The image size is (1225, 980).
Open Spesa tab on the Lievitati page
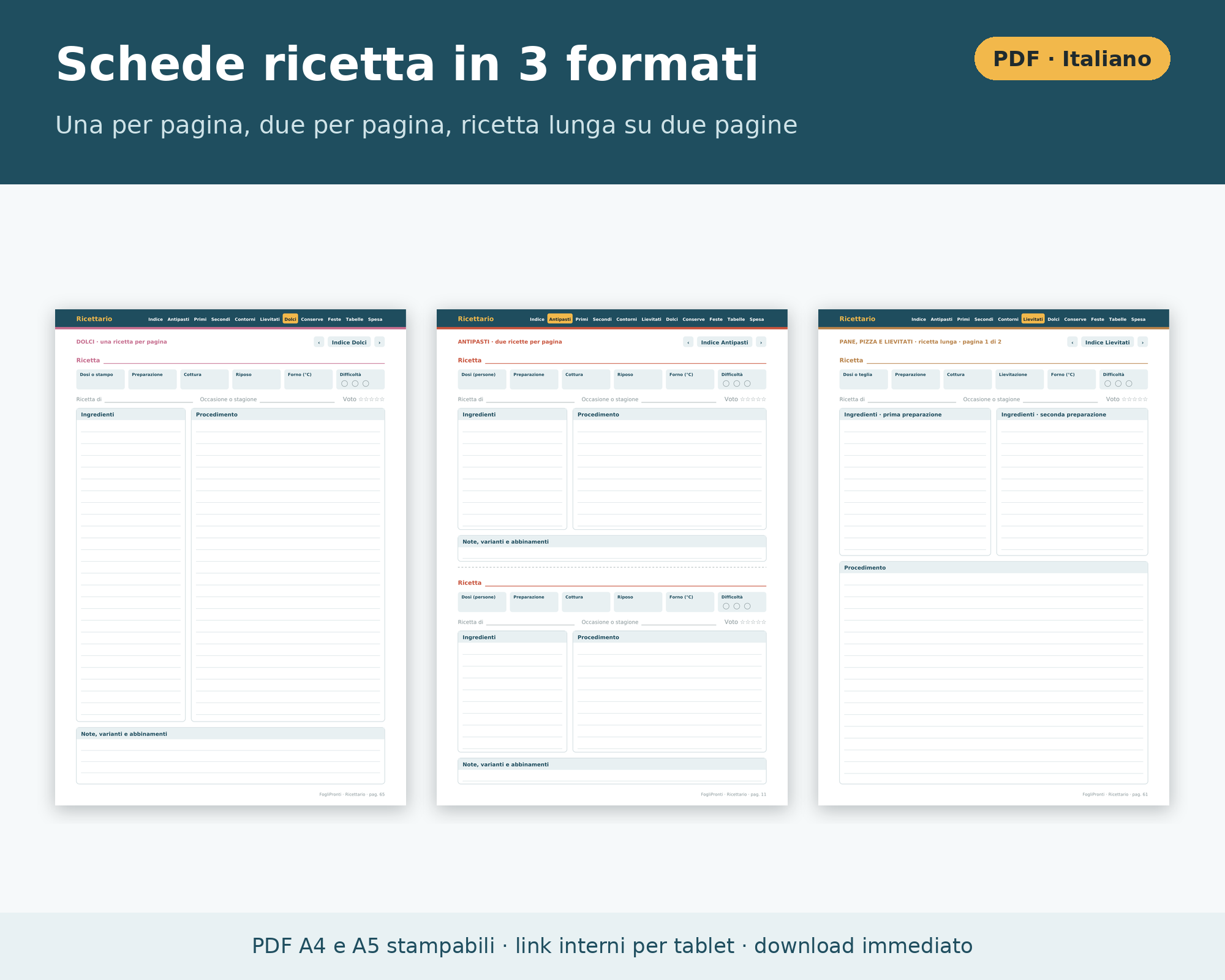tap(1138, 319)
